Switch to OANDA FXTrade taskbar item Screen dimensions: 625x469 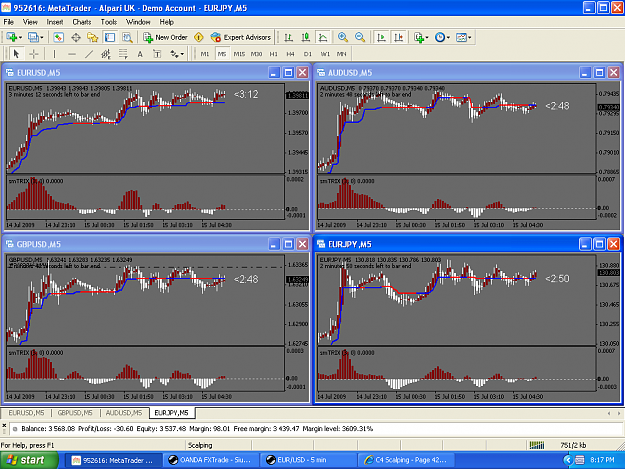click(210, 460)
